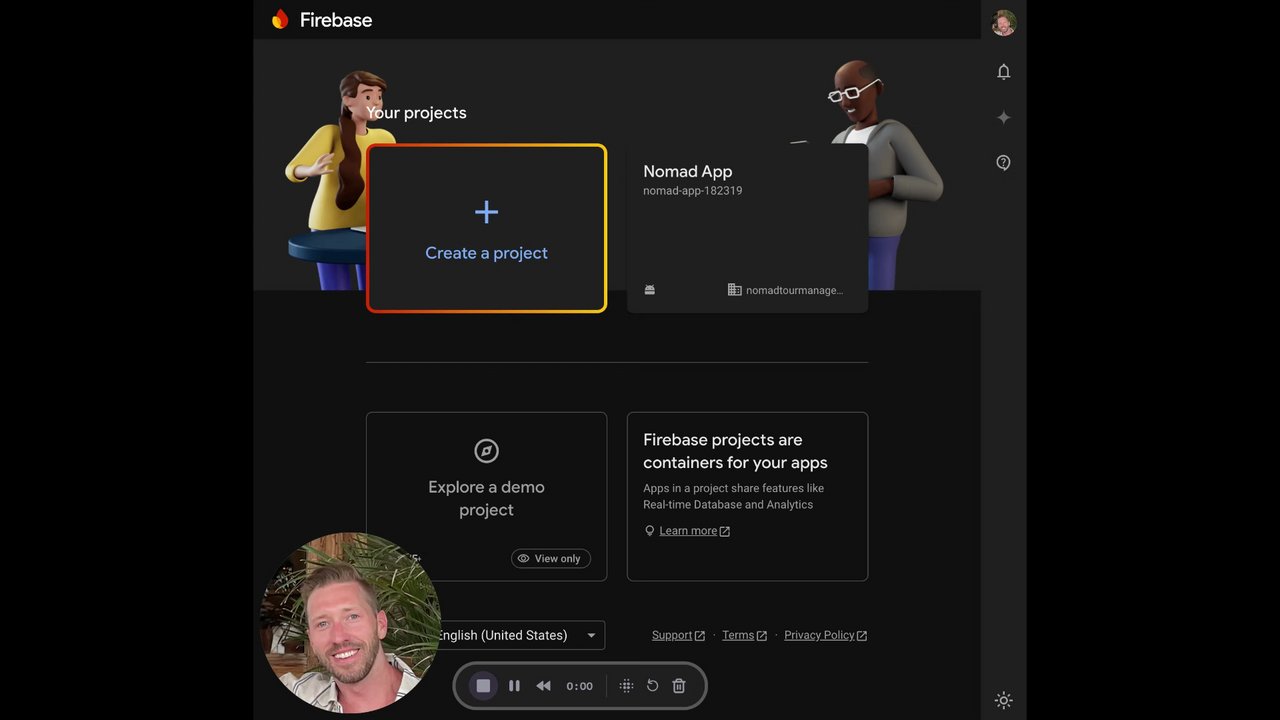Stop the screen recording
Image resolution: width=1280 pixels, height=720 pixels.
point(483,686)
